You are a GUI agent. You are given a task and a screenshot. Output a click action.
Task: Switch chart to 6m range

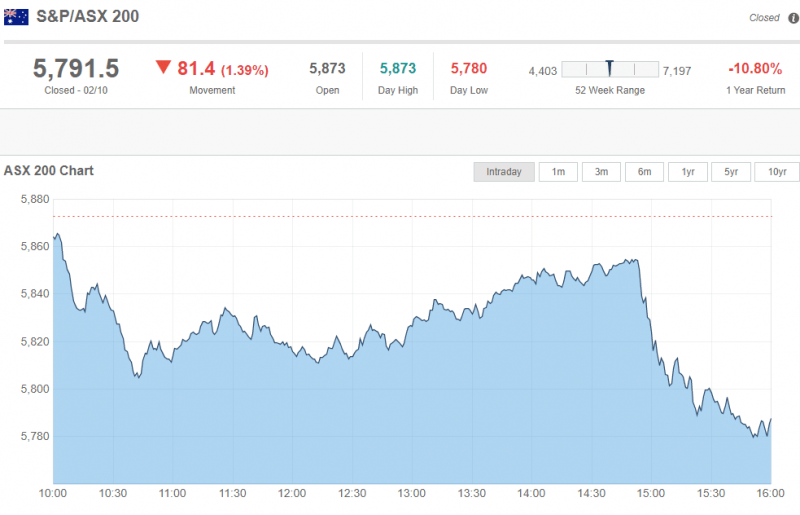pos(644,172)
